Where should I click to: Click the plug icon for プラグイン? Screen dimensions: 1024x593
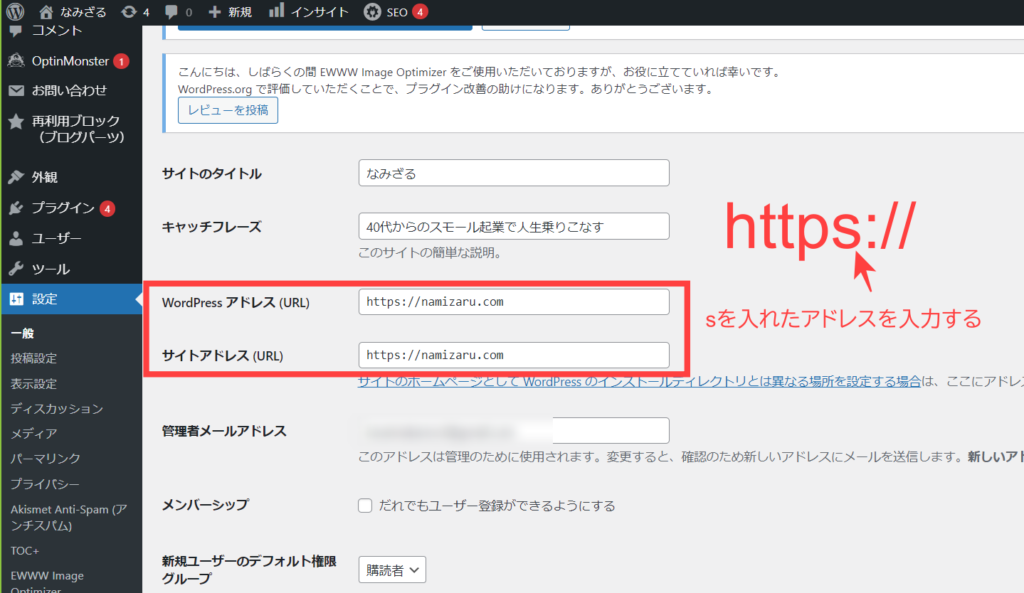[16, 208]
